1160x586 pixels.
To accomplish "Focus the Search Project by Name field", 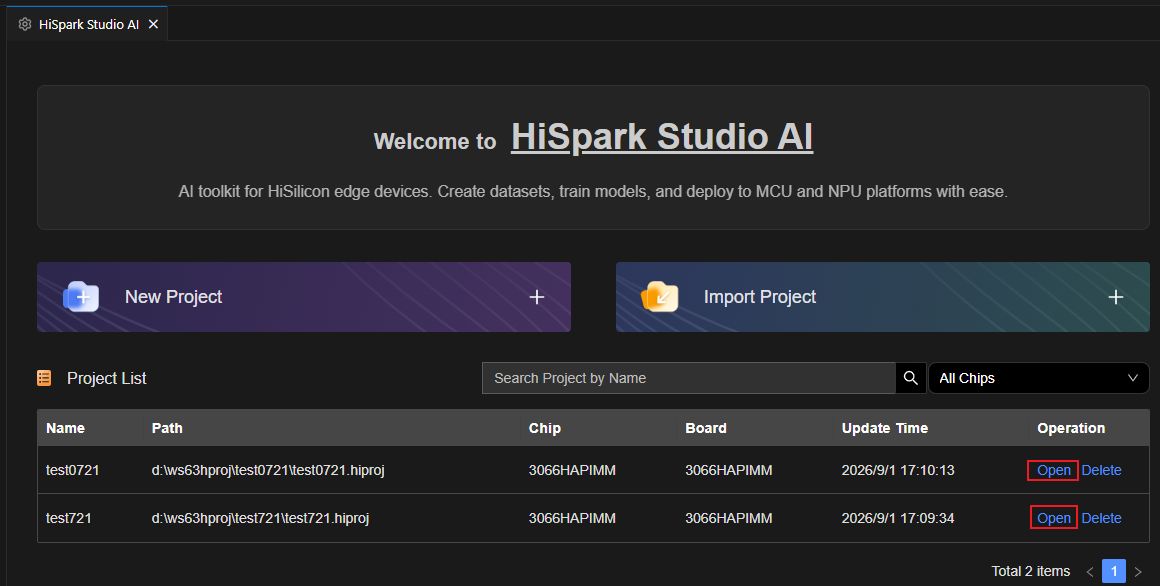I will coord(689,378).
